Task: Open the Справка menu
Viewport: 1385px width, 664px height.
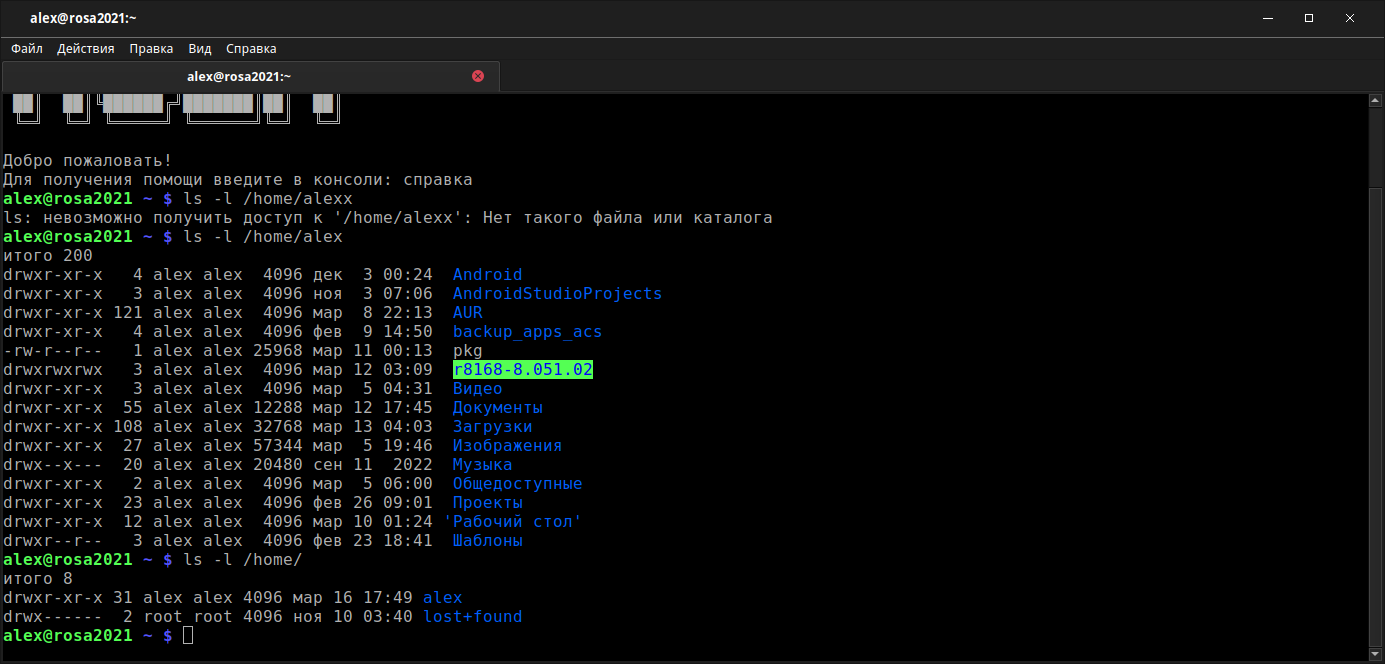Action: [x=251, y=48]
